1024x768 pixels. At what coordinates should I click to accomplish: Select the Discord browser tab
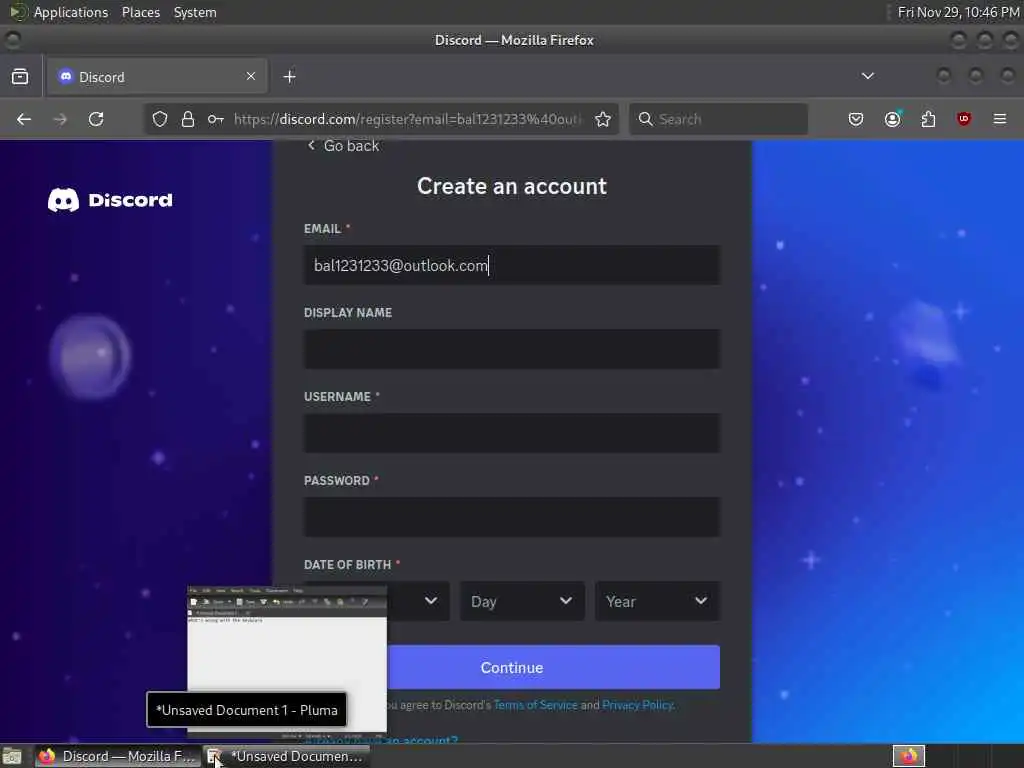click(157, 76)
